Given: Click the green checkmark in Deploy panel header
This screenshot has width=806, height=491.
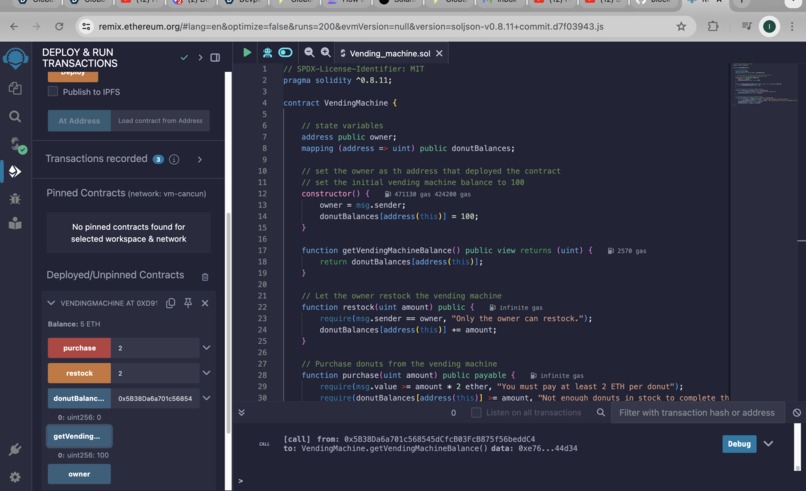Looking at the screenshot, I should point(184,58).
